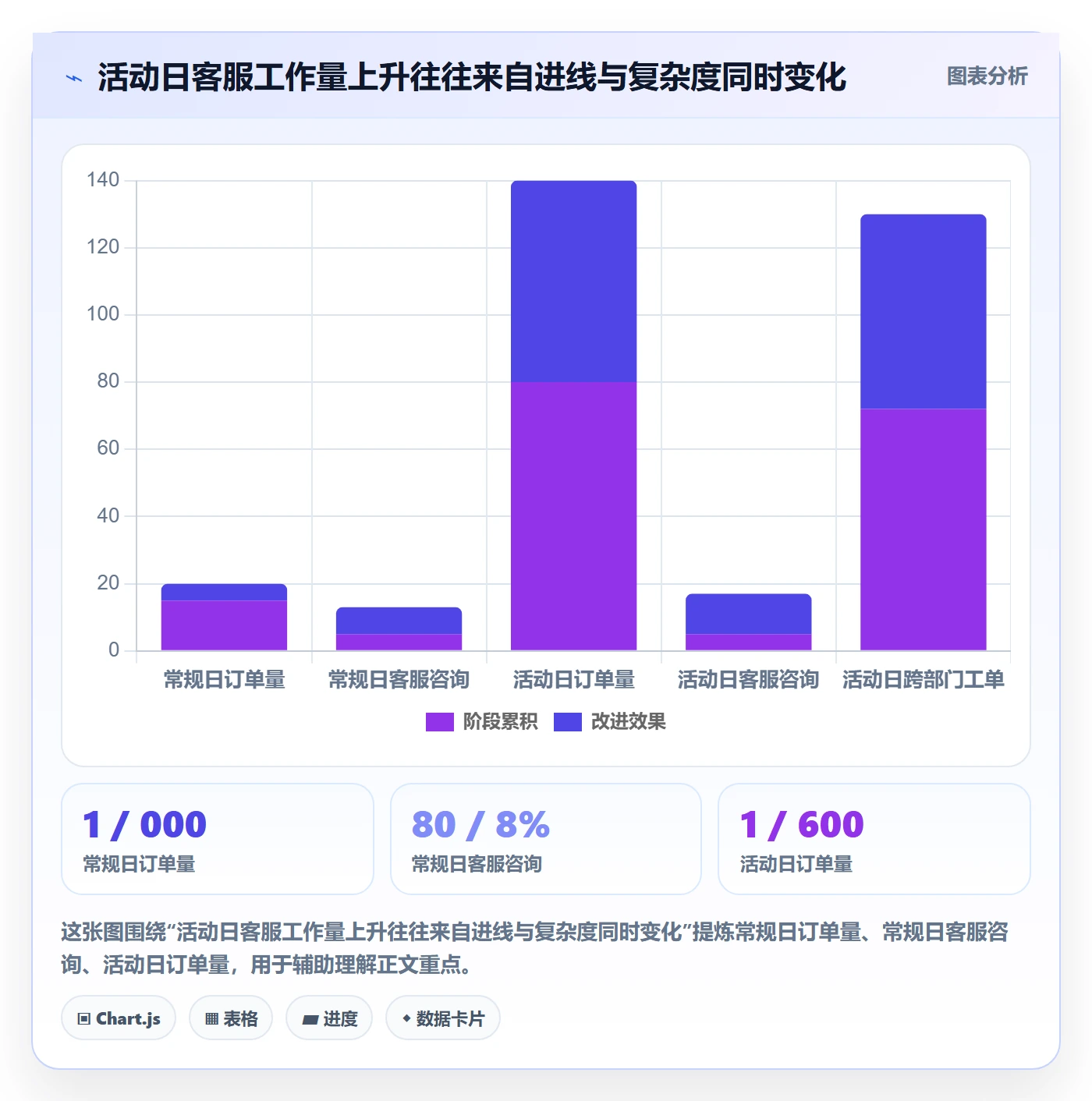Click the 活动日订单量 x-axis label

click(x=574, y=680)
